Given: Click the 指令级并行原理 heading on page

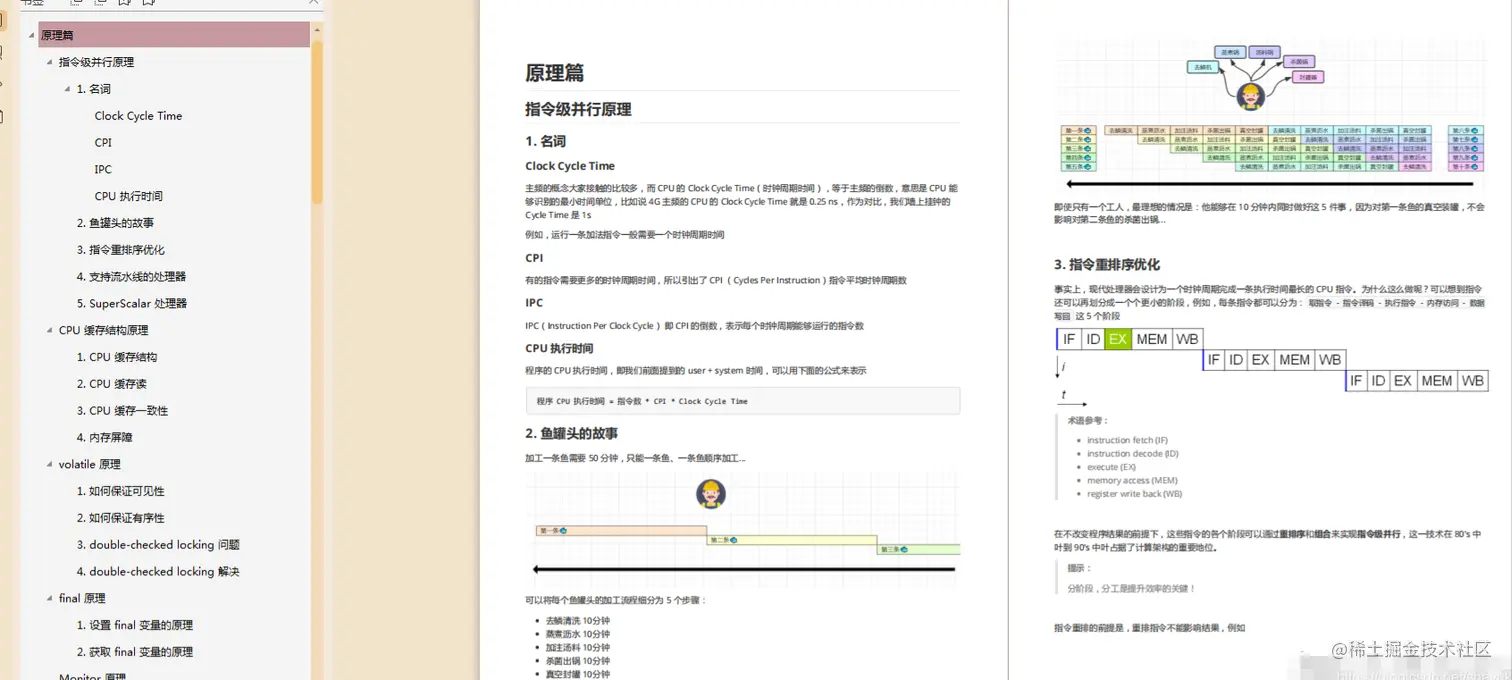Looking at the screenshot, I should click(x=578, y=110).
